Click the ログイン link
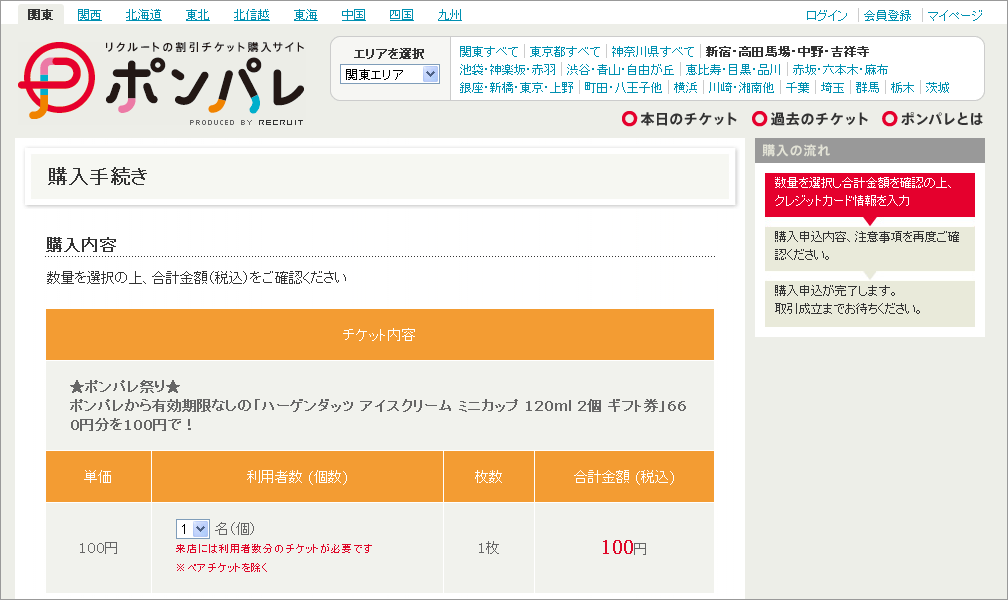Viewport: 1008px width, 600px height. click(827, 15)
